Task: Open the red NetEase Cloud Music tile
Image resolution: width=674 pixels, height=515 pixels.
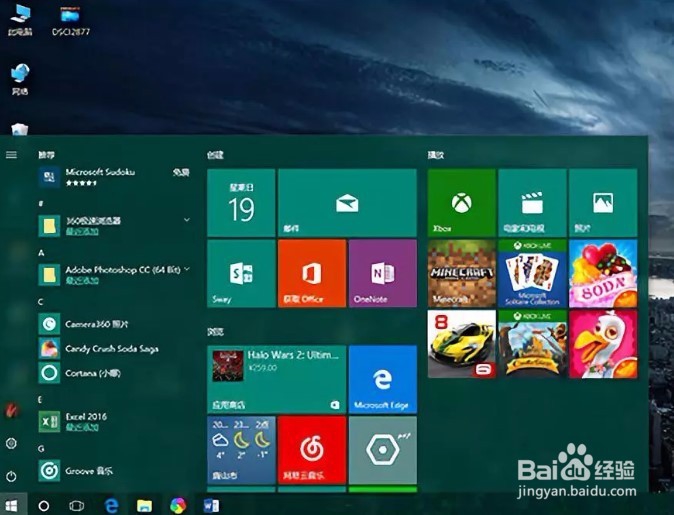Action: click(312, 450)
